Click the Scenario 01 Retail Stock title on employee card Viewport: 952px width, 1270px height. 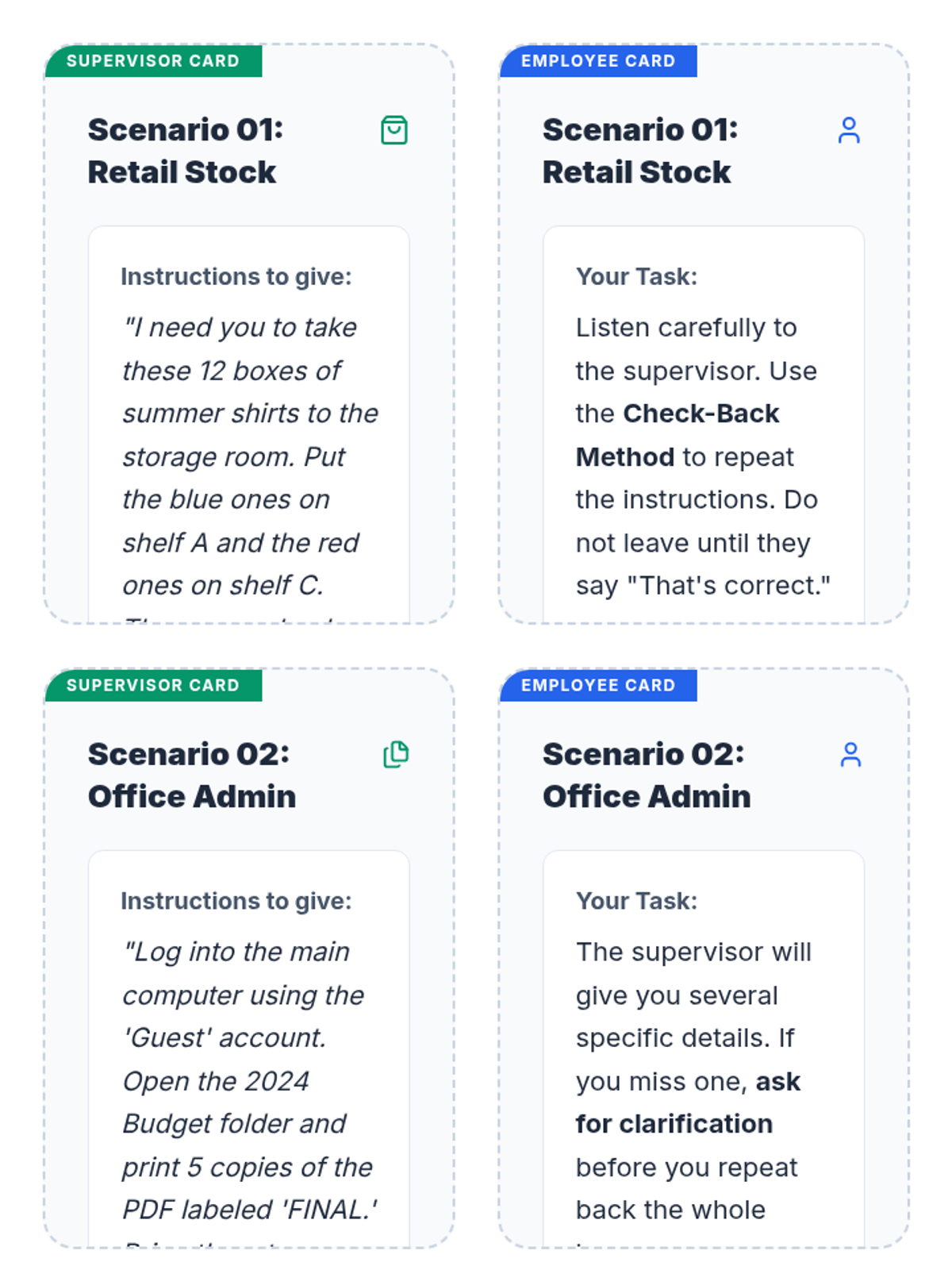[x=640, y=151]
